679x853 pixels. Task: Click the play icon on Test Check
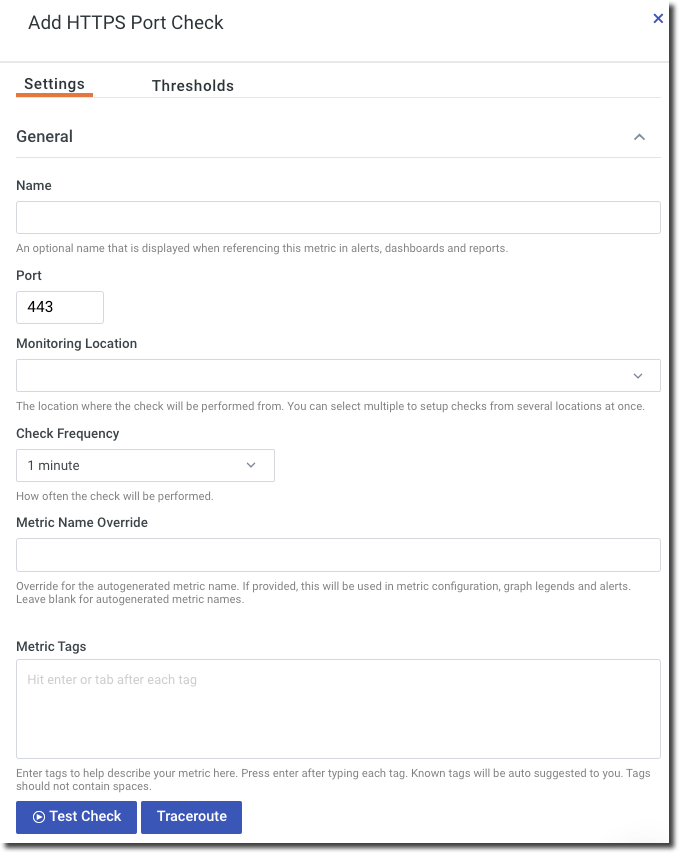(39, 817)
